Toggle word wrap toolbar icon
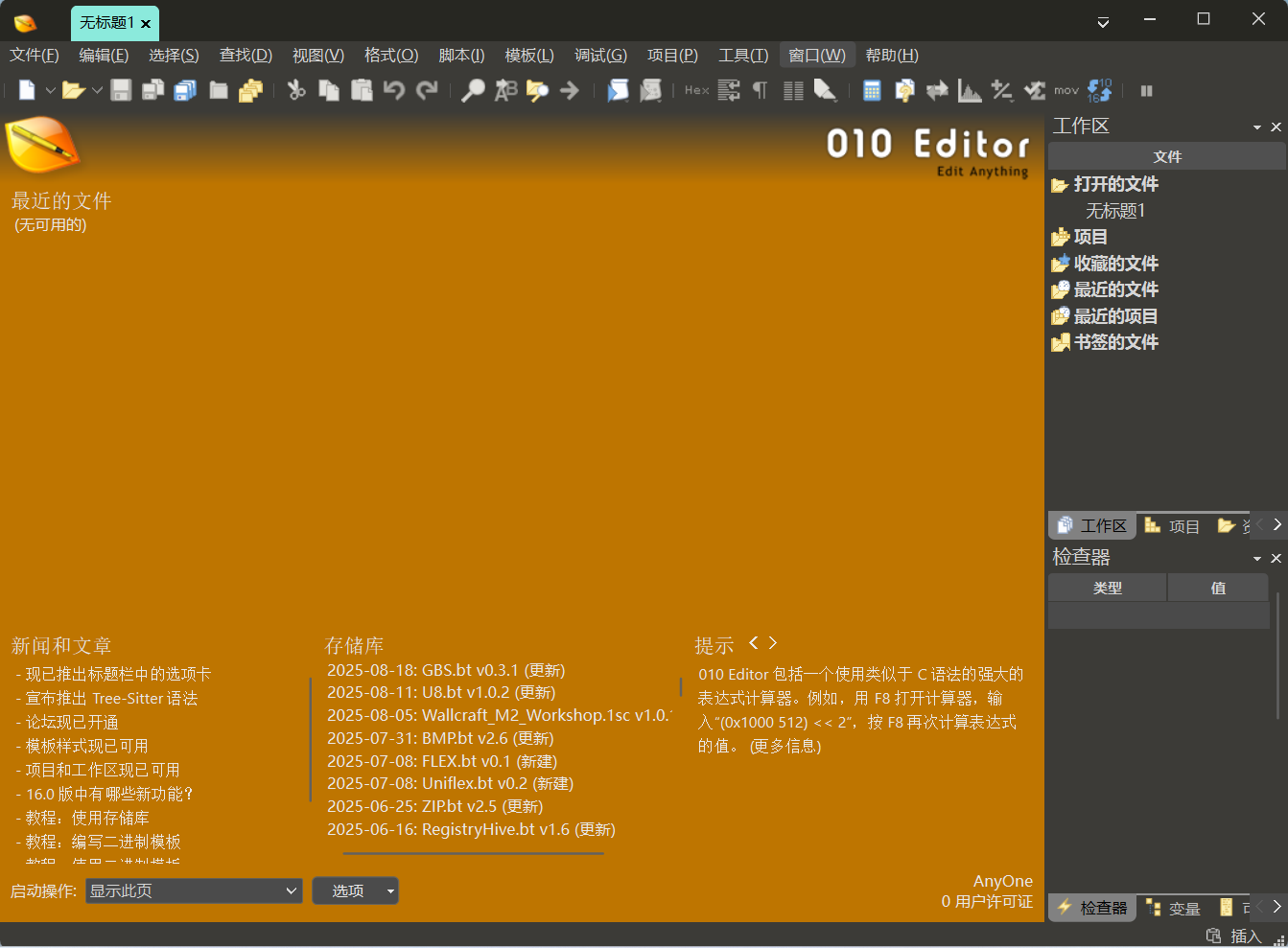Viewport: 1288px width, 948px height. [x=729, y=90]
